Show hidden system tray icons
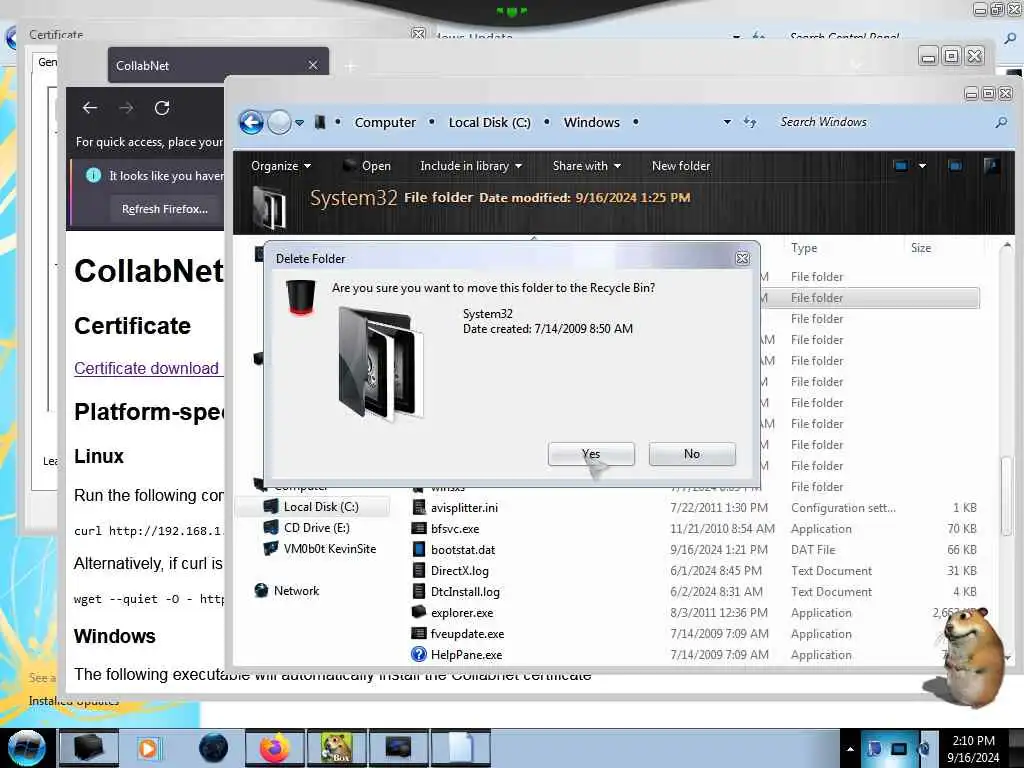Image resolution: width=1024 pixels, height=768 pixels. point(850,749)
